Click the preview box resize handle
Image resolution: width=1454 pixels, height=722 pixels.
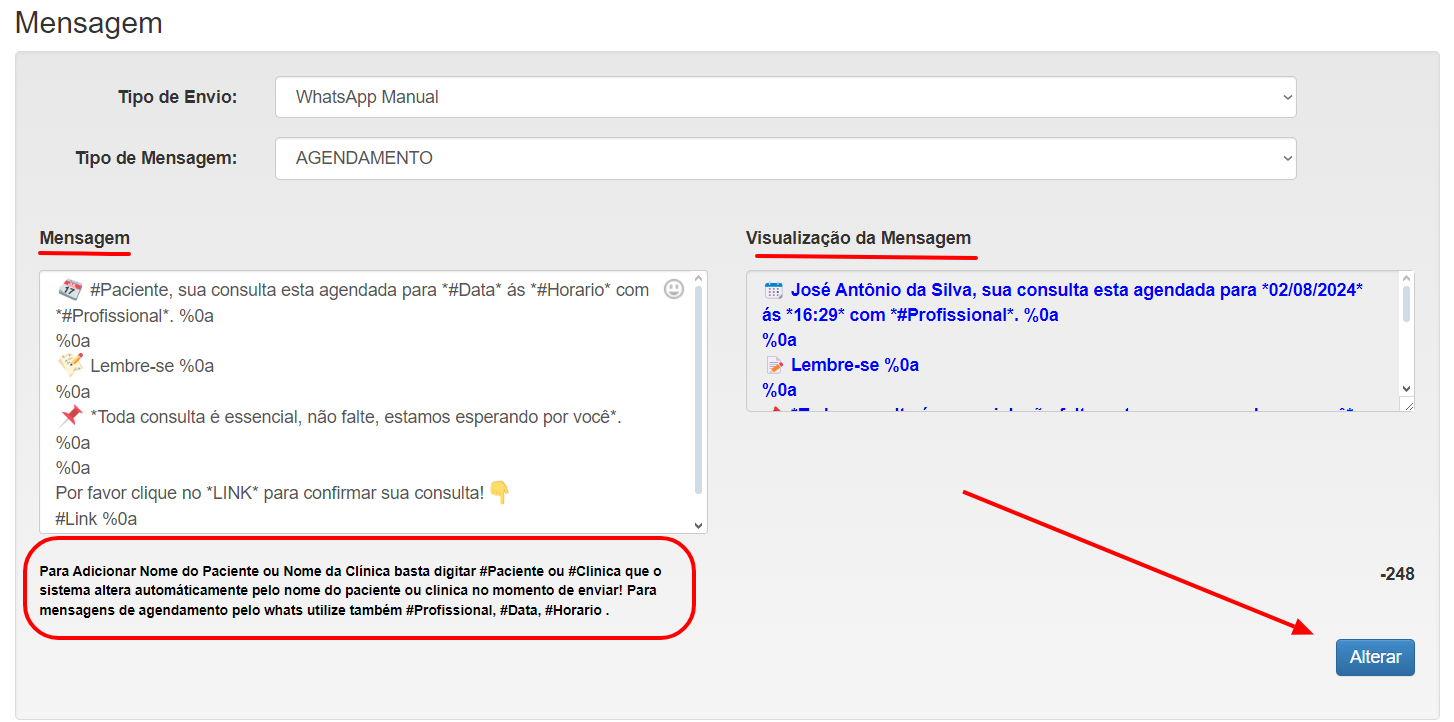point(1407,403)
